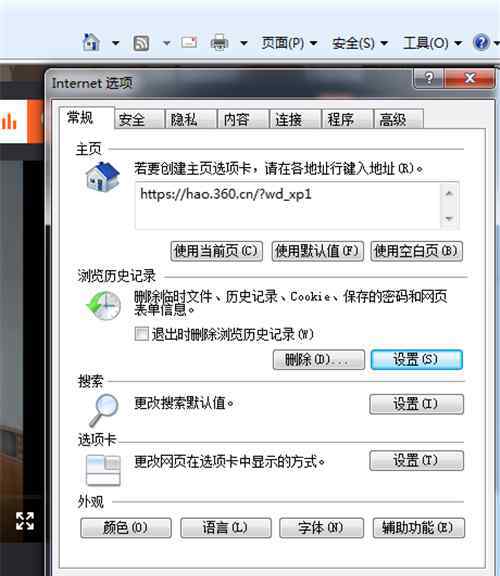Open the 工具(O) toolbar menu

[432, 43]
